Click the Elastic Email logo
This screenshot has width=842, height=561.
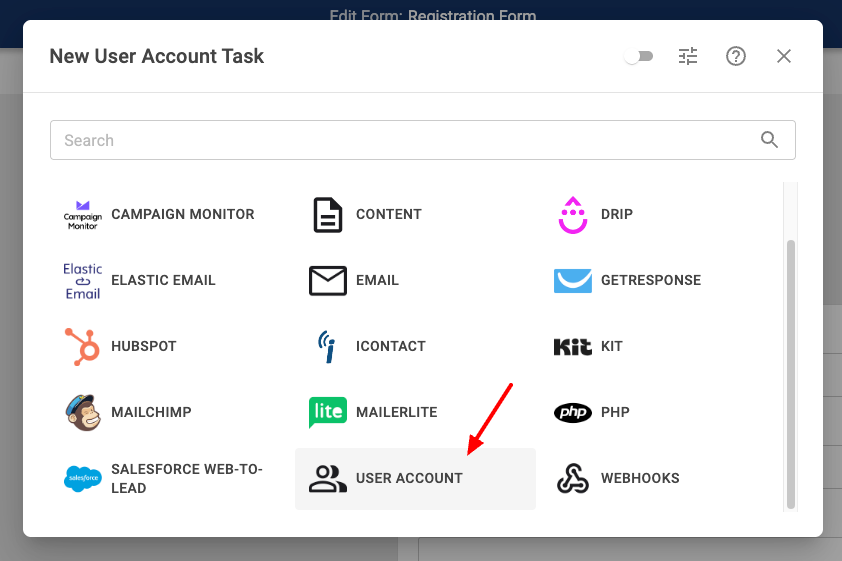[82, 280]
